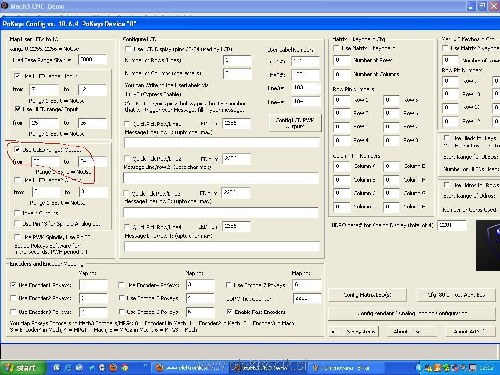Enable the Use Encoder2 Pokeys checkbox

coord(13,298)
